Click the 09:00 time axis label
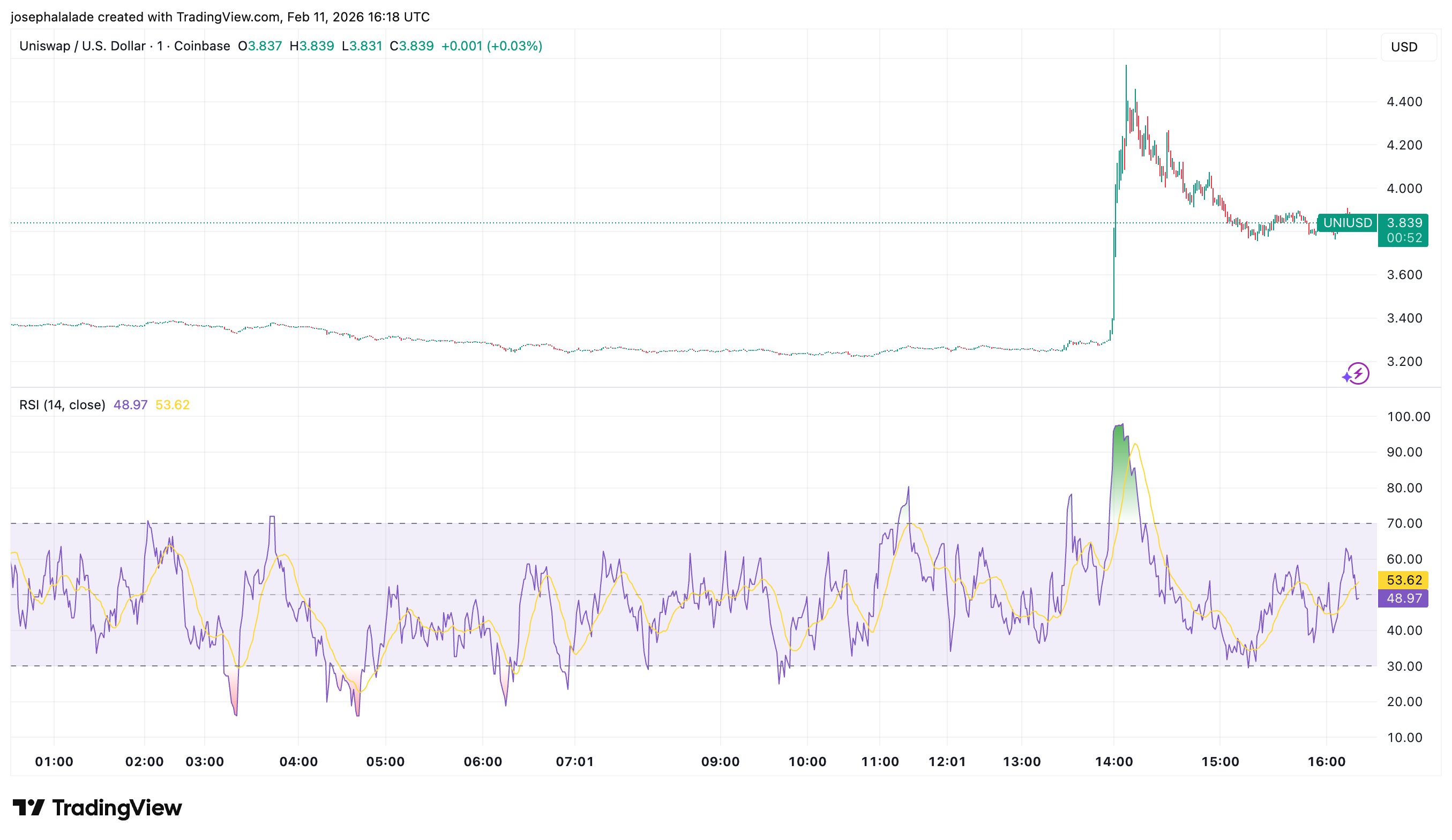Screen dimensions: 1452x840 pos(720,762)
